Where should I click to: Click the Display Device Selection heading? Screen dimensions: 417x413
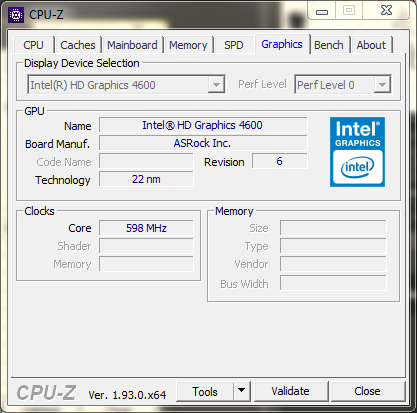[x=82, y=63]
